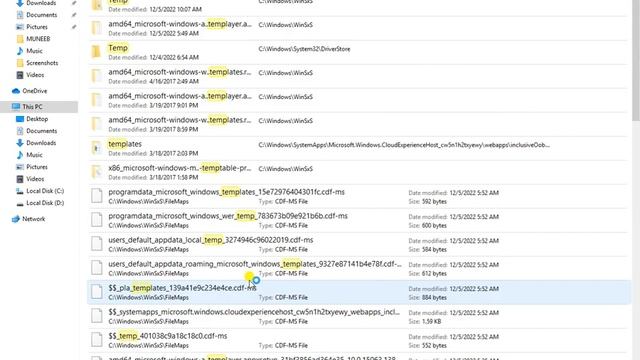
Task: Click file icon of appdata_local_temp file
Action: coord(97,244)
